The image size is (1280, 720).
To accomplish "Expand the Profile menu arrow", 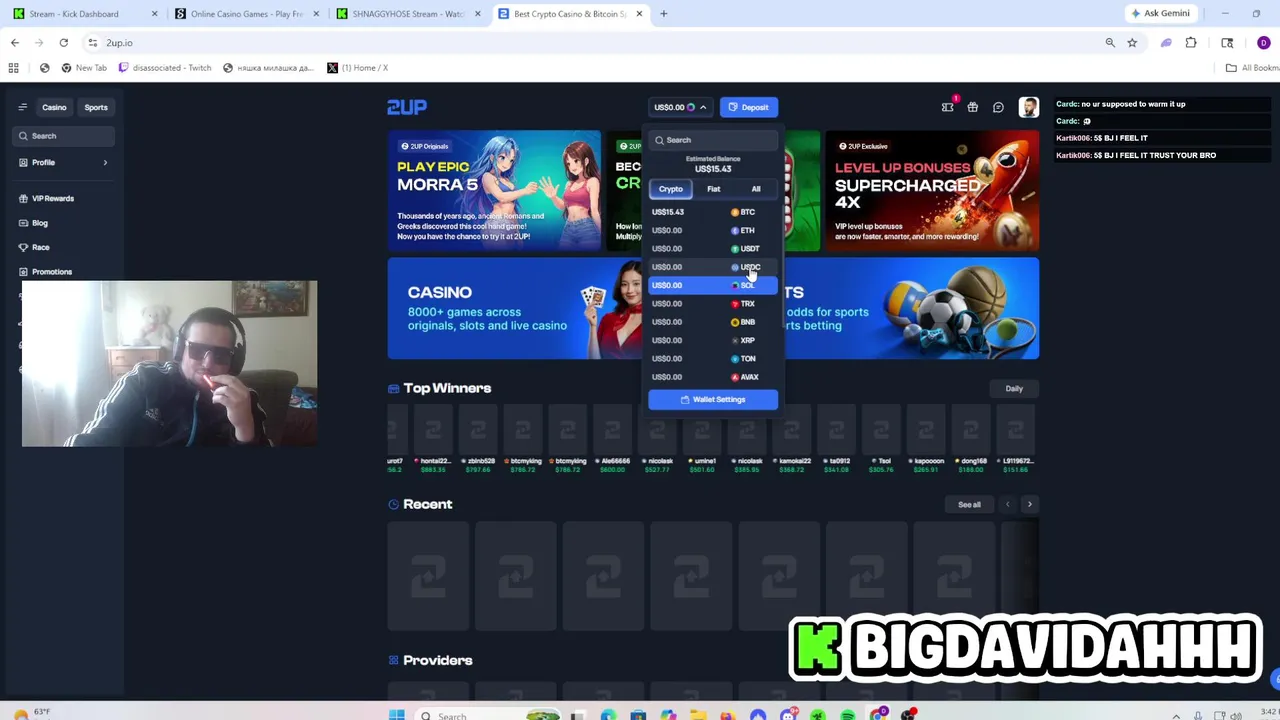I will (105, 162).
